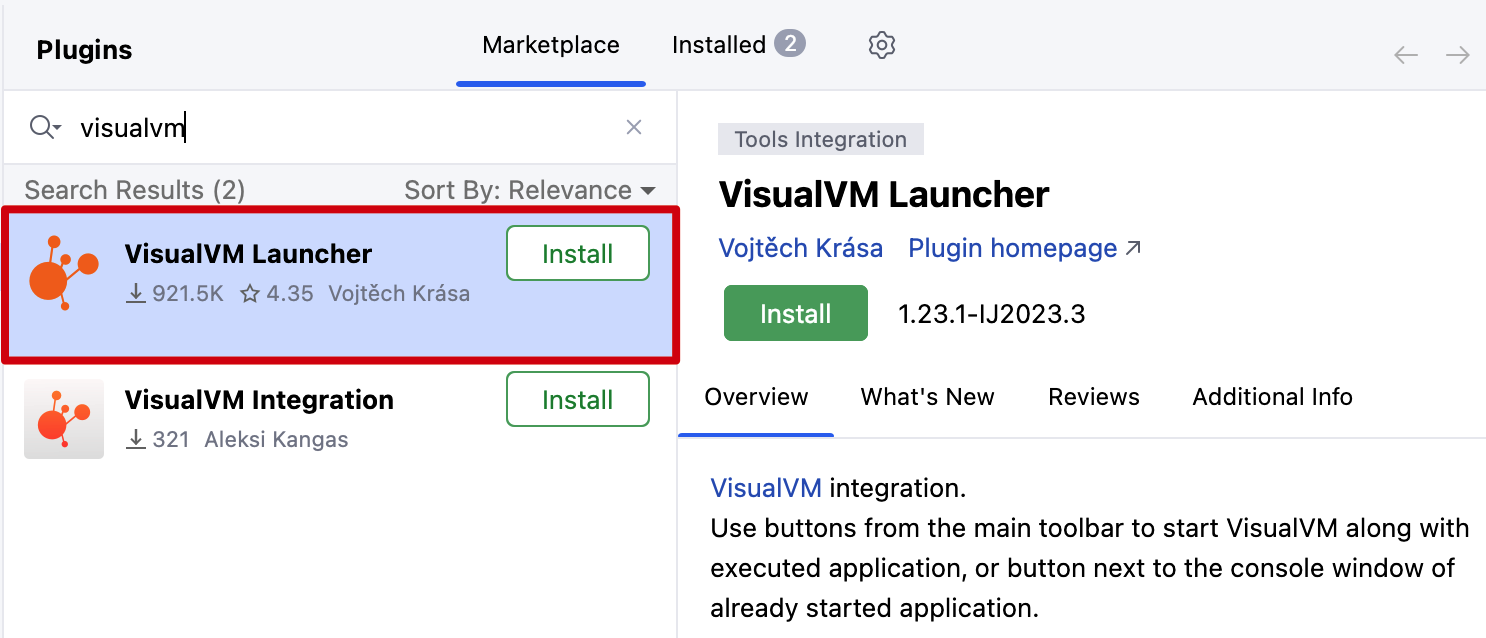Click the search magnifier options icon
The image size is (1486, 638).
click(x=45, y=127)
